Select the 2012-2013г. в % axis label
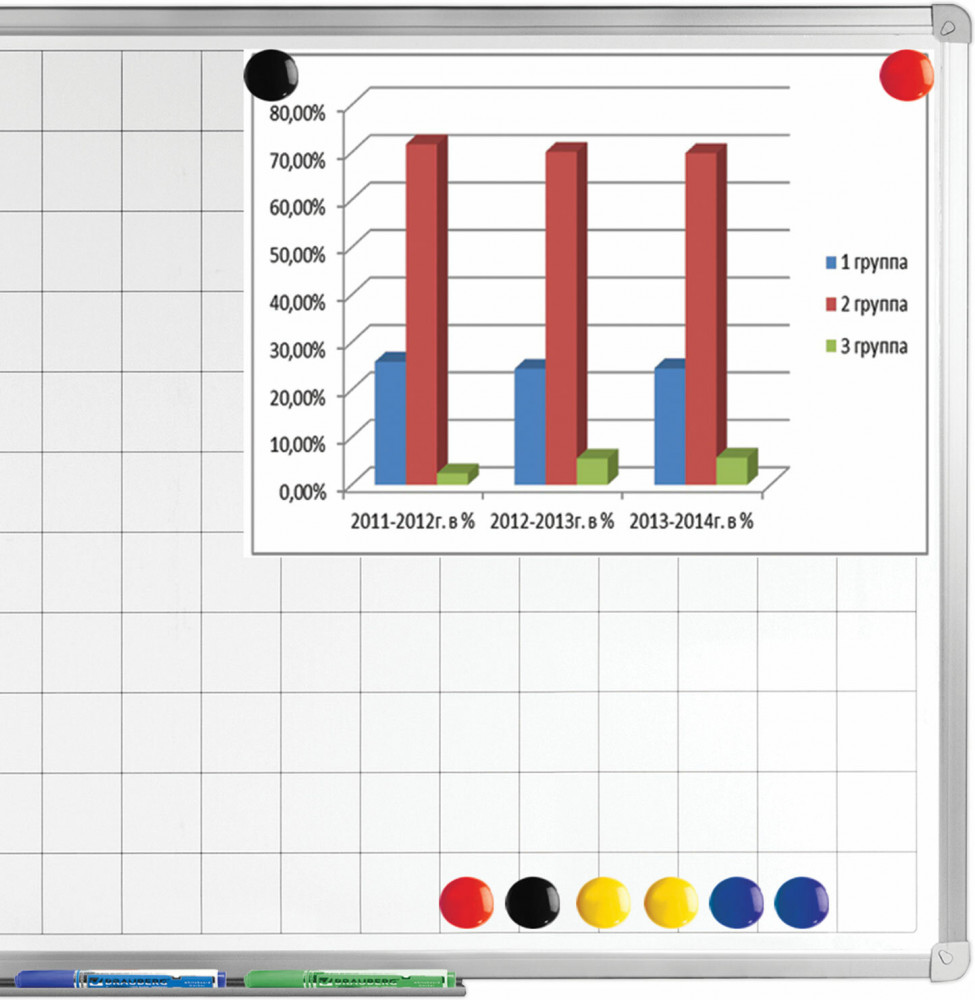This screenshot has height=1000, width=975. (x=550, y=521)
